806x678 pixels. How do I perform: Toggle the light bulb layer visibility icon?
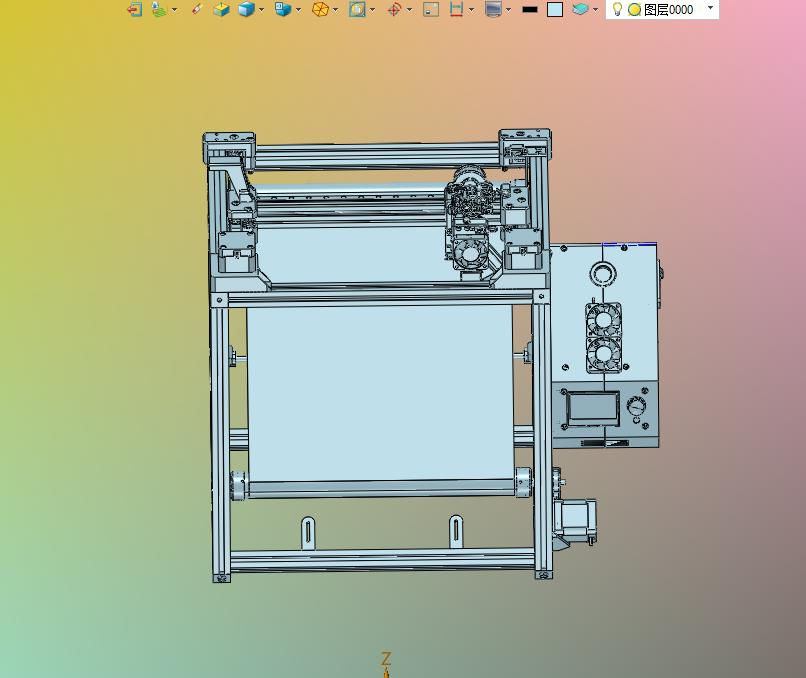(x=617, y=9)
